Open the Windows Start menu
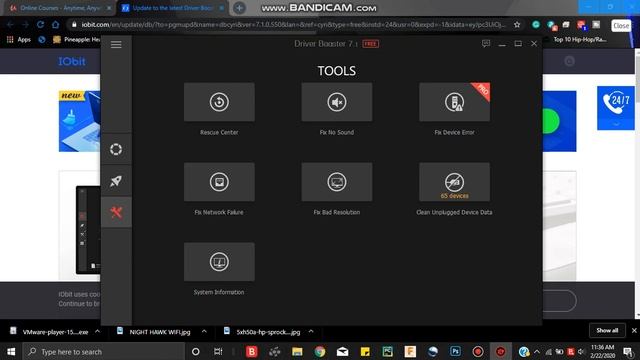Viewport: 640px width, 360px height. click(x=11, y=351)
